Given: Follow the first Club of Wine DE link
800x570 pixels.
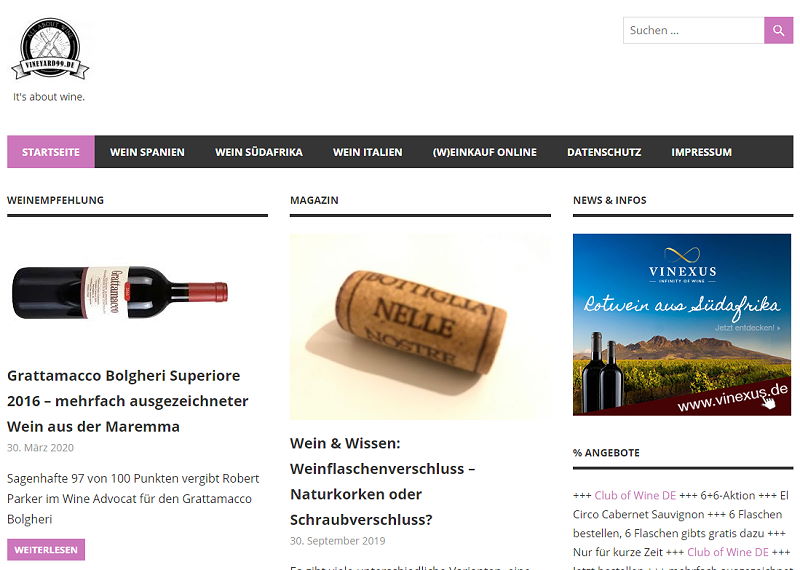Looking at the screenshot, I should click(635, 495).
